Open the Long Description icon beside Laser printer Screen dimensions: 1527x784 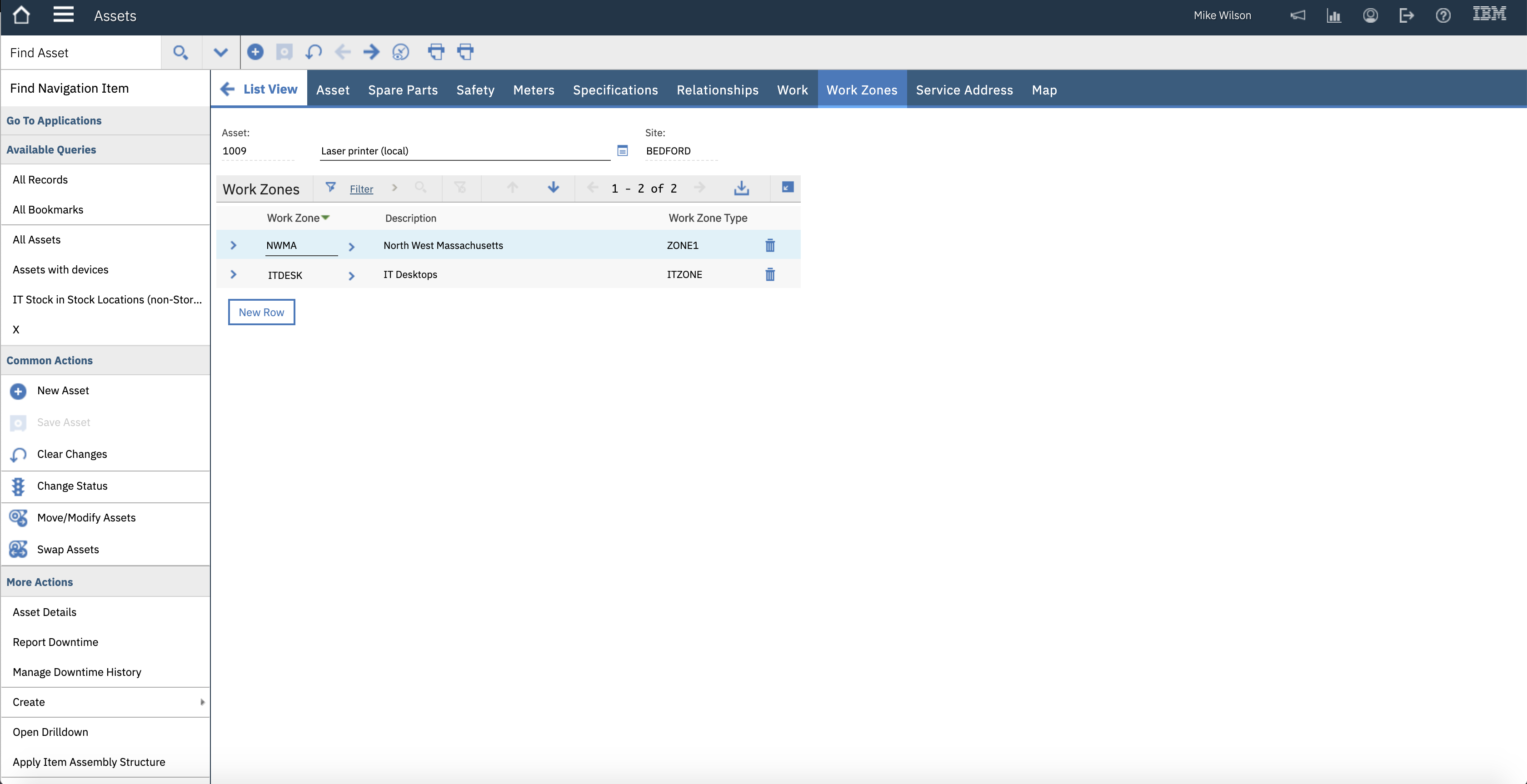pyautogui.click(x=622, y=150)
